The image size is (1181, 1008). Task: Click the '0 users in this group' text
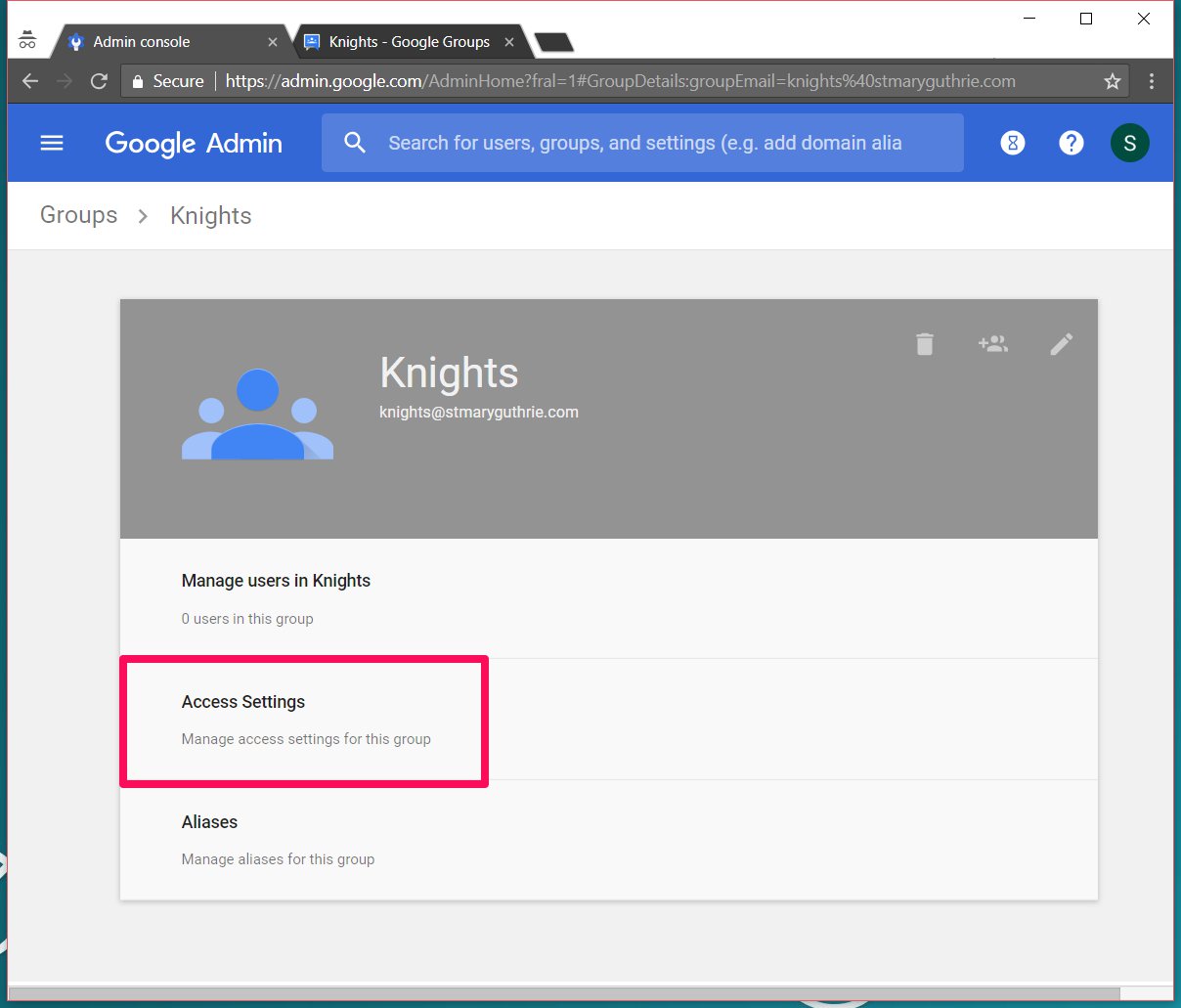[x=247, y=619]
